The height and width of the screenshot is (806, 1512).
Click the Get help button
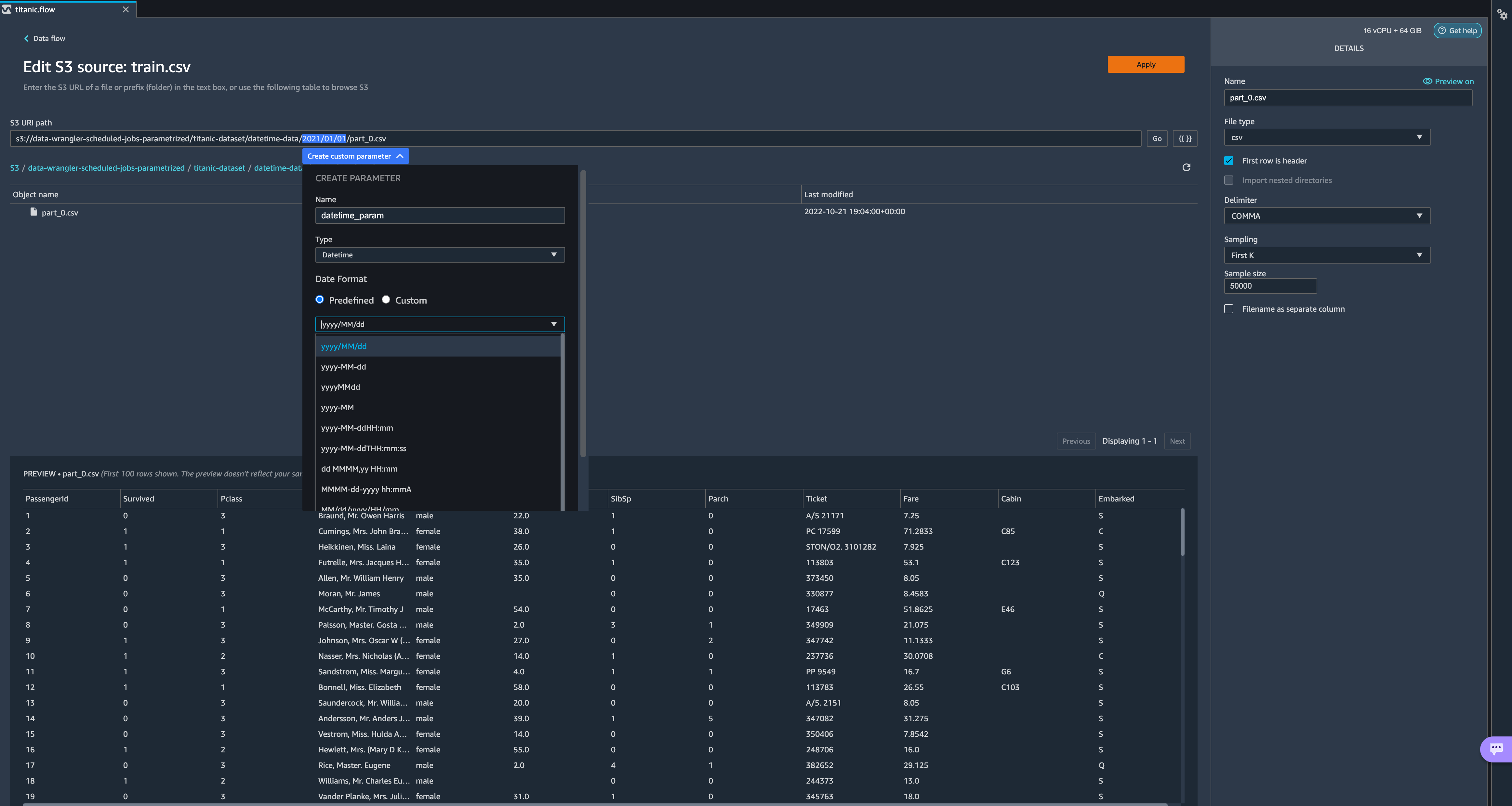[x=1457, y=31]
